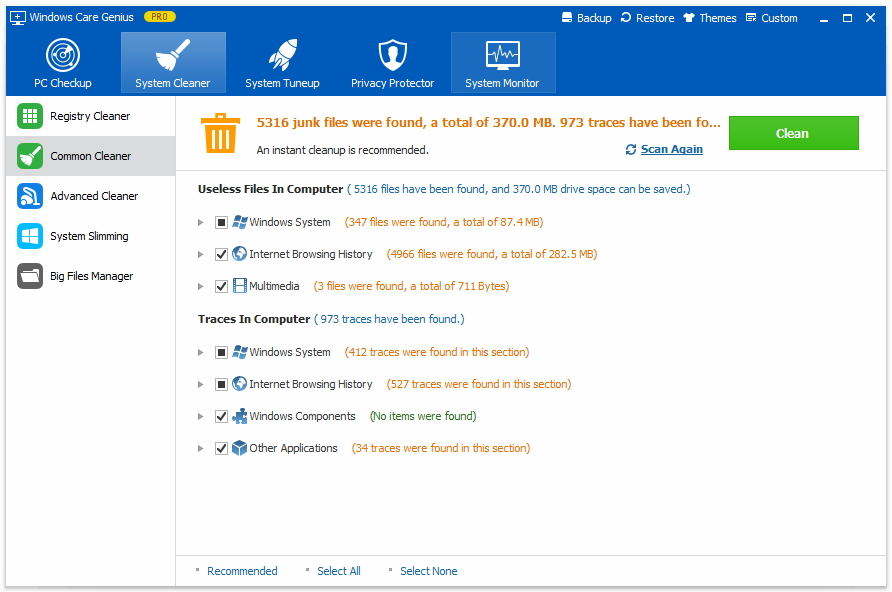
Task: Switch to the PC Checkup tab
Action: point(63,63)
